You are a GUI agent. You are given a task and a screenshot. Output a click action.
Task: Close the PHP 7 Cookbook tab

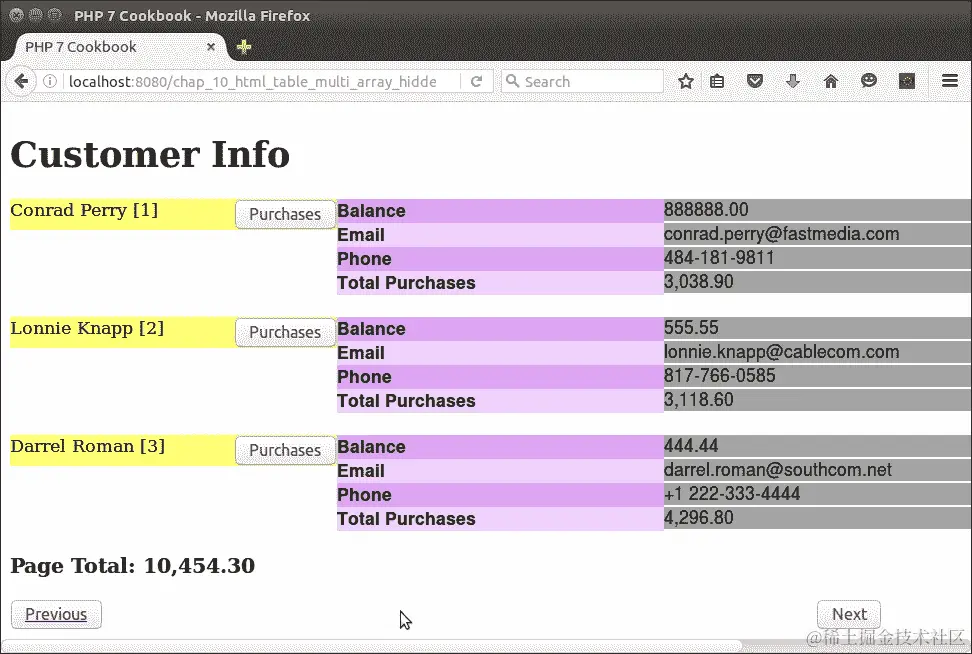pos(211,46)
